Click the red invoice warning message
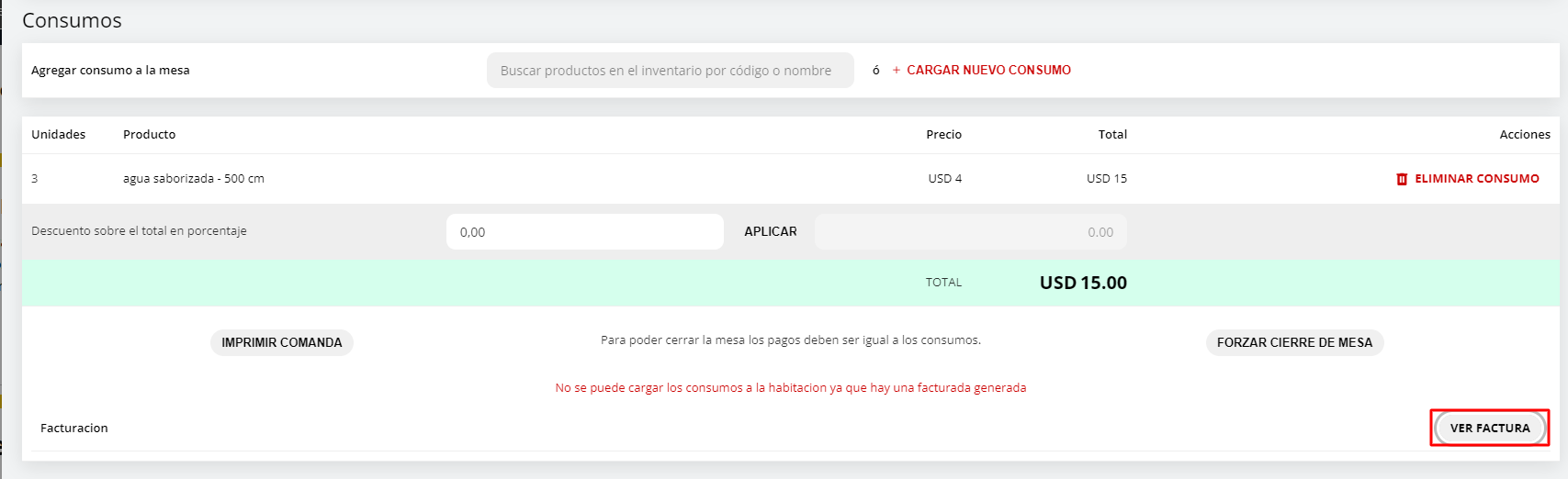The image size is (1568, 479). pos(790,388)
